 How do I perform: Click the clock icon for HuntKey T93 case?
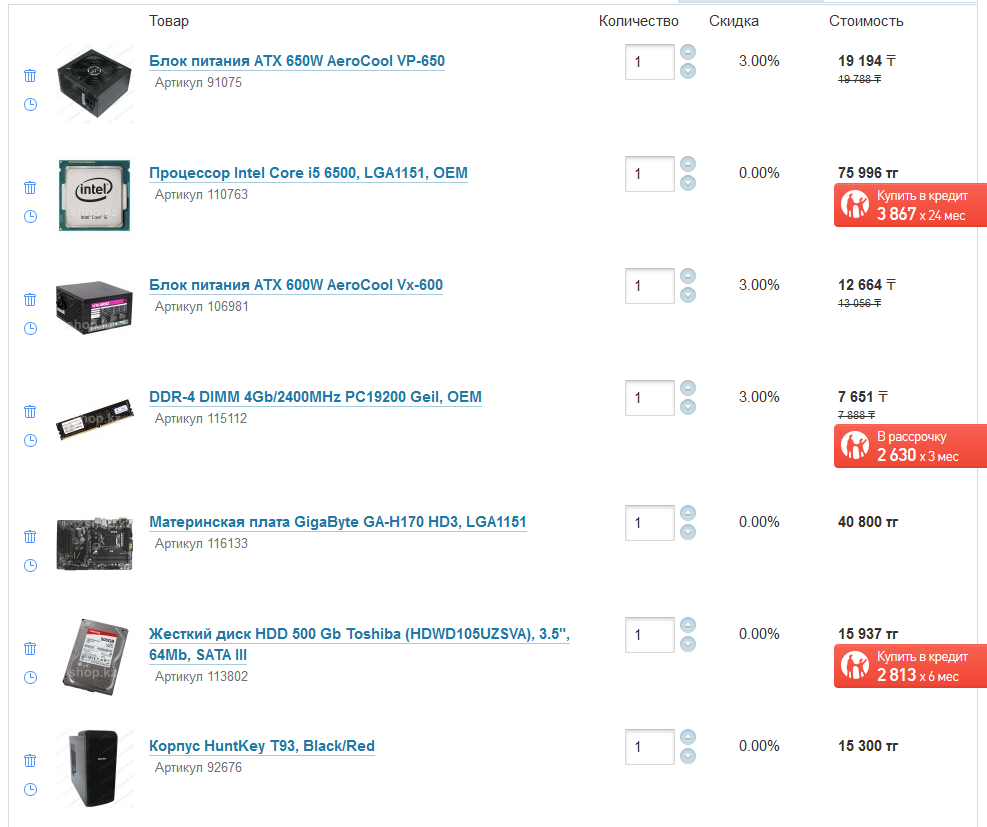tap(30, 789)
